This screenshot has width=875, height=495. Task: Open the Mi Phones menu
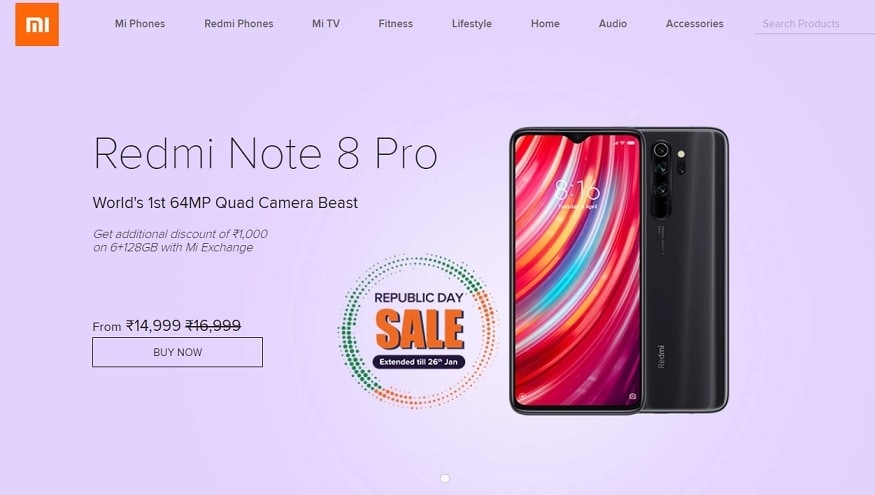140,23
